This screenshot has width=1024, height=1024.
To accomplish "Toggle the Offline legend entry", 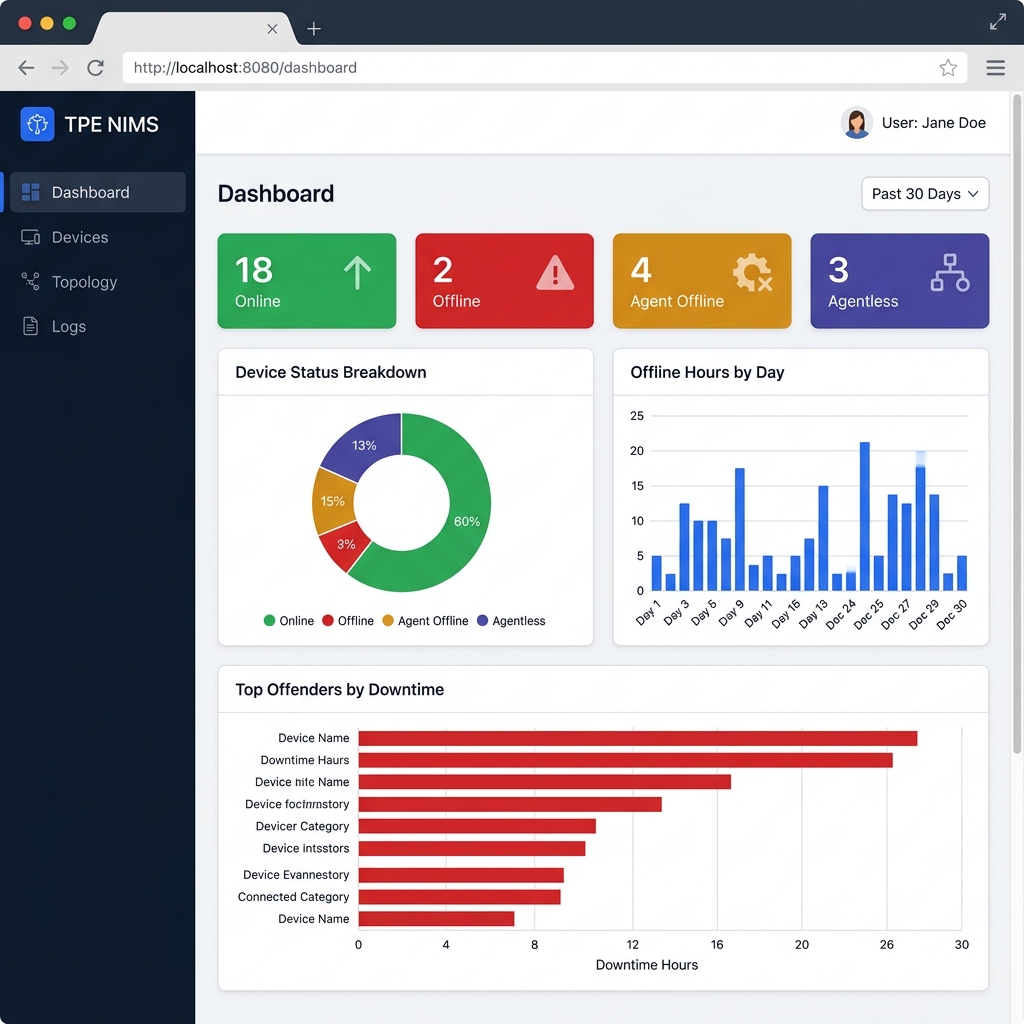I will click(348, 620).
